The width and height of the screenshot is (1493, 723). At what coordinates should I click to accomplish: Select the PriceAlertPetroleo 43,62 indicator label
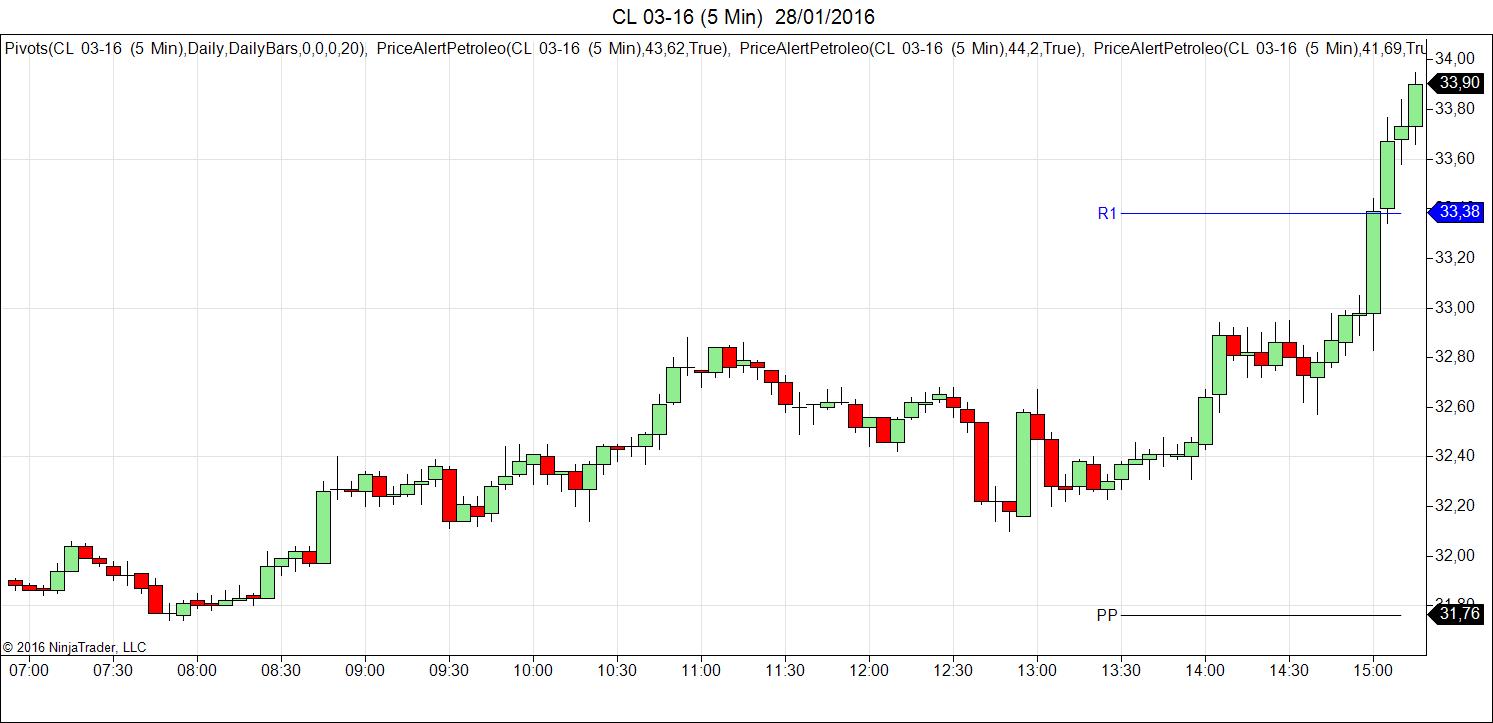click(553, 48)
